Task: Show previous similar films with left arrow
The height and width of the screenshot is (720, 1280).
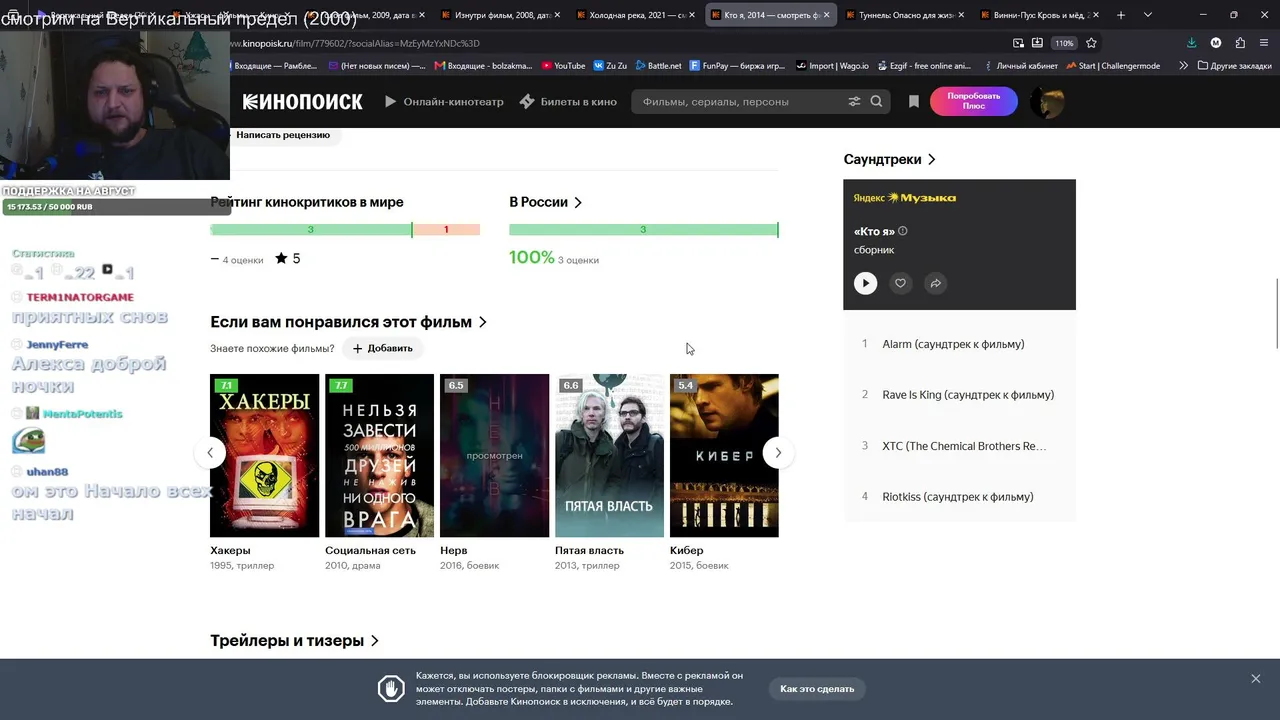Action: click(x=210, y=453)
